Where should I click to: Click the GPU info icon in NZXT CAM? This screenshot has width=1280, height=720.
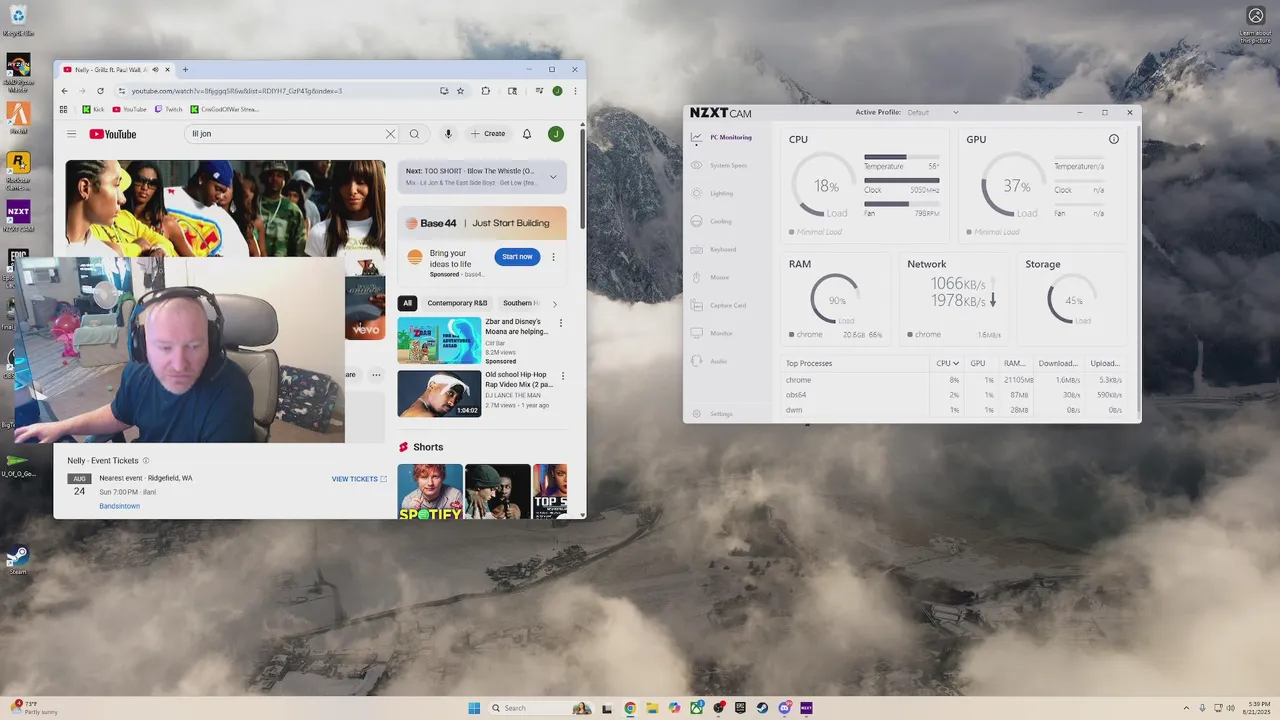[1114, 139]
